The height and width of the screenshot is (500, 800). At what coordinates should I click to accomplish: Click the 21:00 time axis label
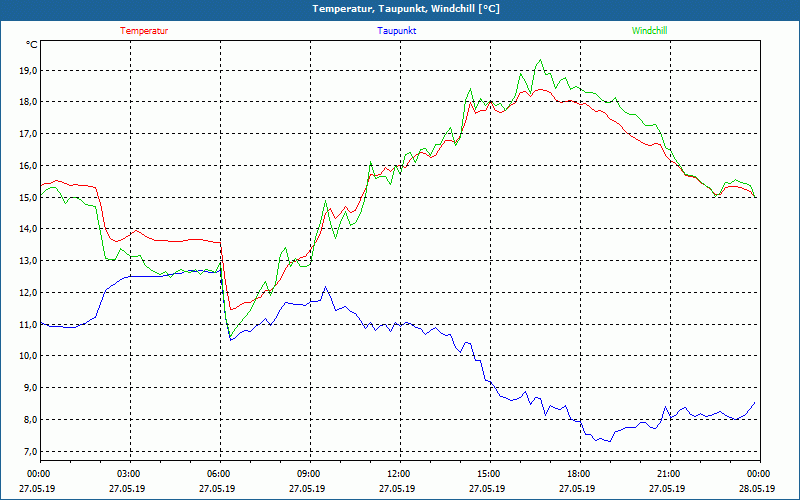click(668, 474)
